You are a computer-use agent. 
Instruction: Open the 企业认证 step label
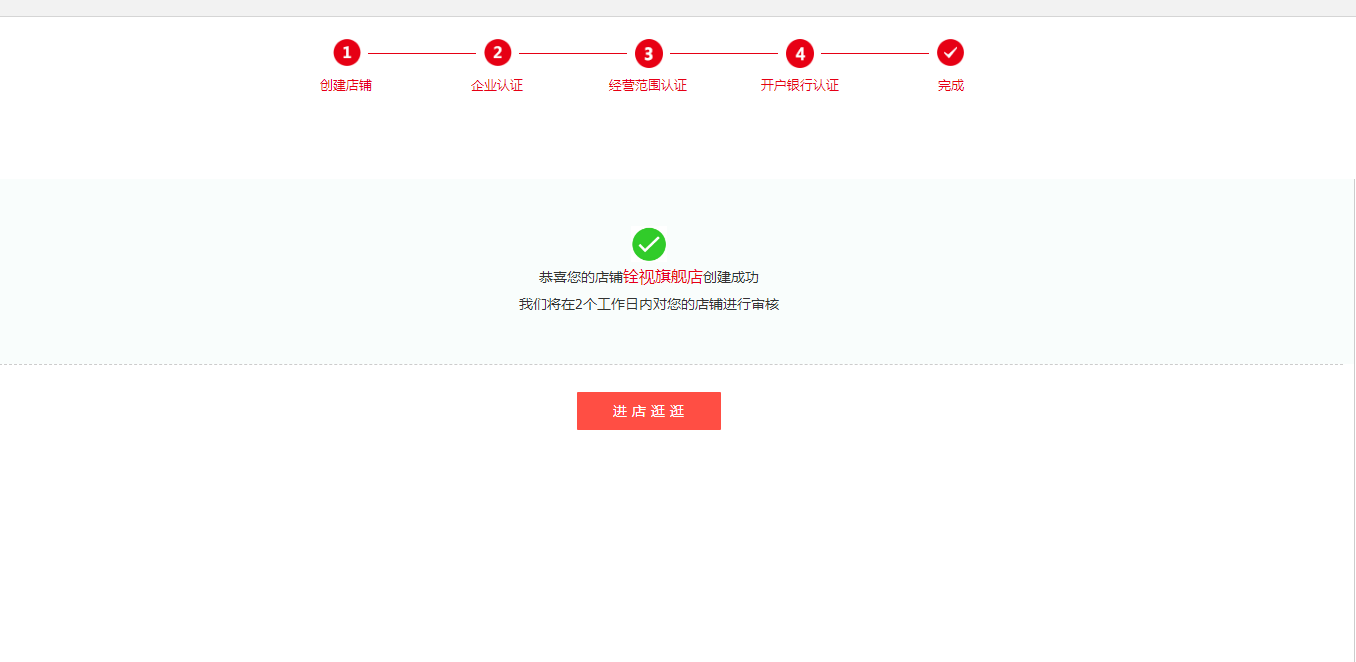click(x=497, y=86)
